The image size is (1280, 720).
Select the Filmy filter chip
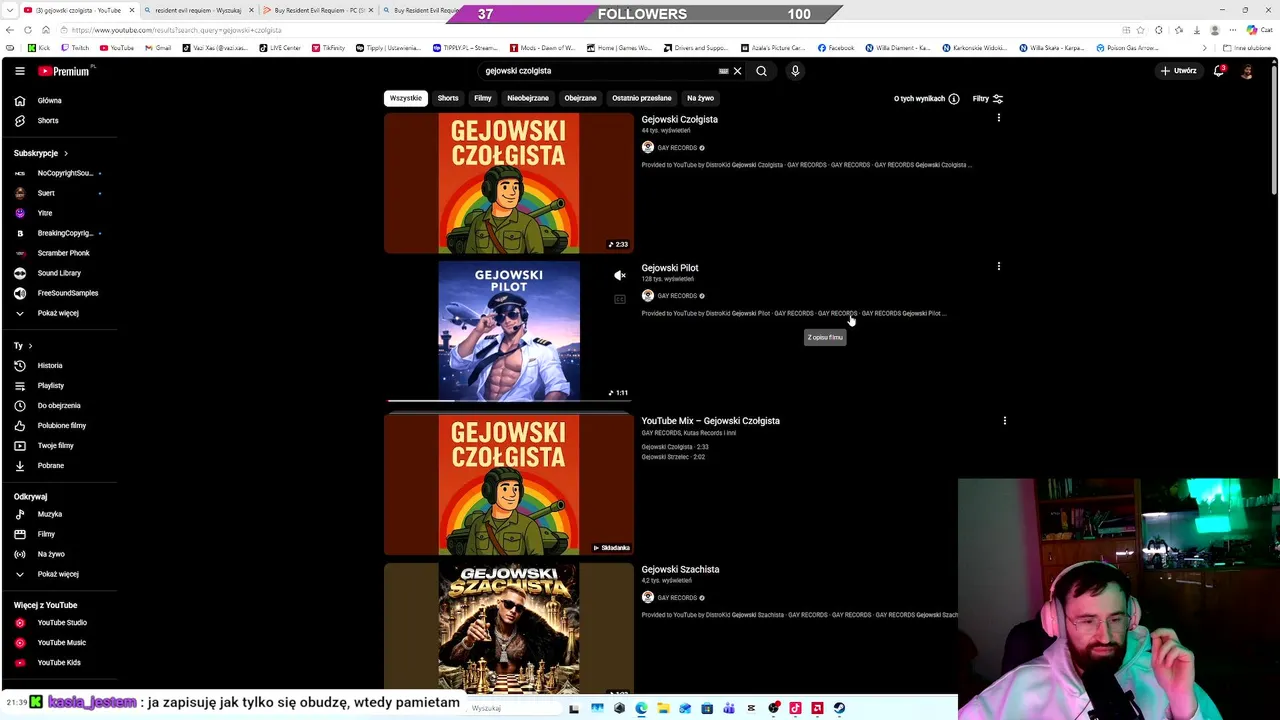coord(483,98)
